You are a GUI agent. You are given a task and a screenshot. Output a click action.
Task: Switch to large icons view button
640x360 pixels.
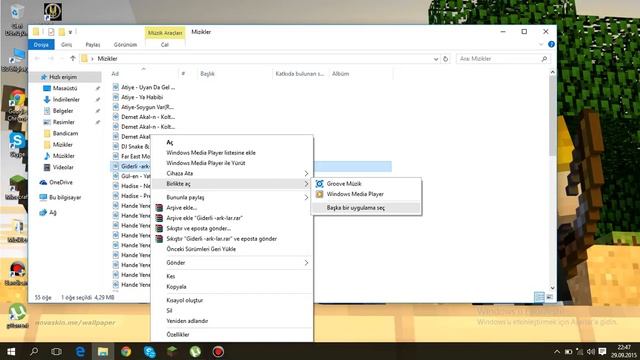point(550,297)
